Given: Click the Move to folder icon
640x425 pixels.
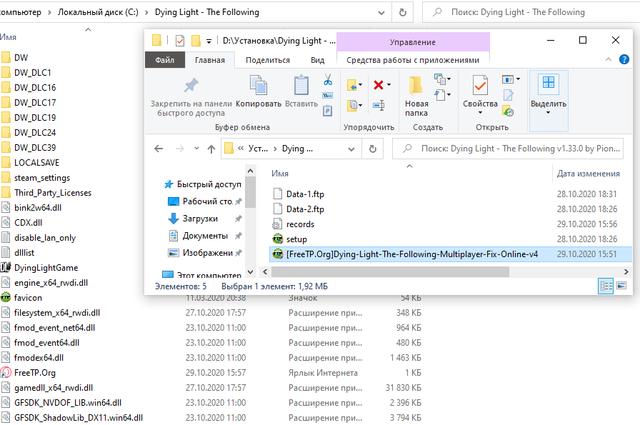Looking at the screenshot, I should [352, 85].
